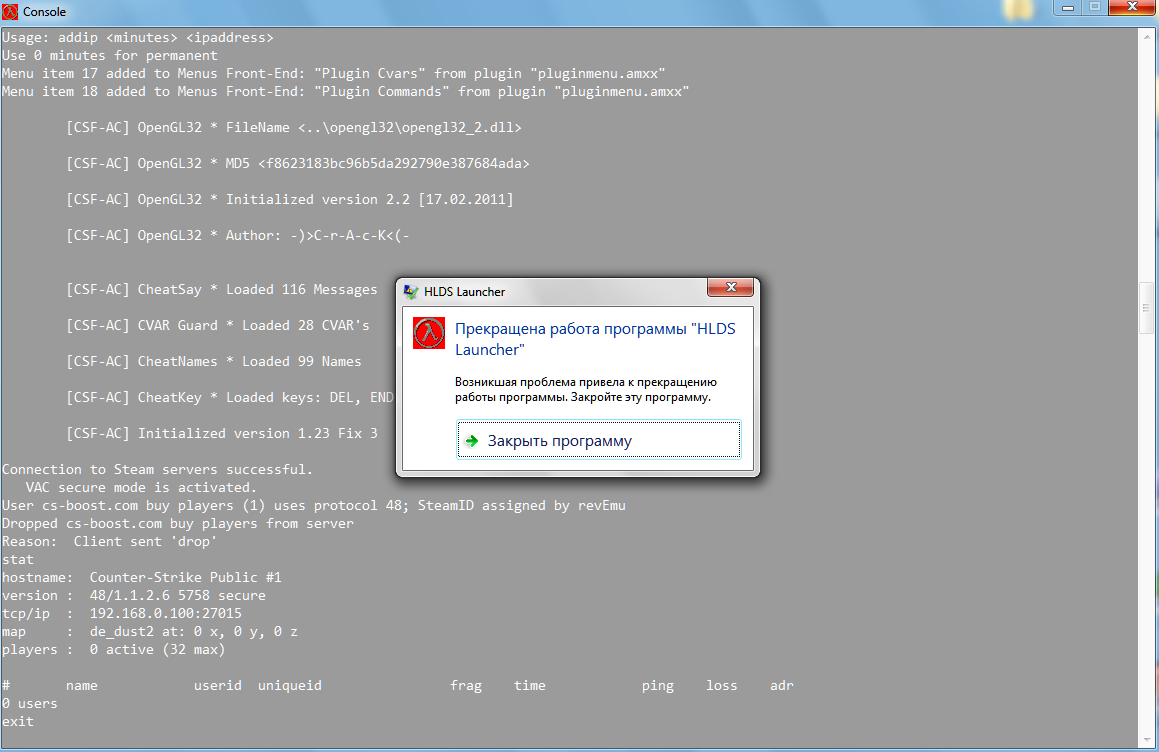The width and height of the screenshot is (1159, 752).
Task: Click the green arrow beside 'Закрыть программу'
Action: (x=472, y=441)
